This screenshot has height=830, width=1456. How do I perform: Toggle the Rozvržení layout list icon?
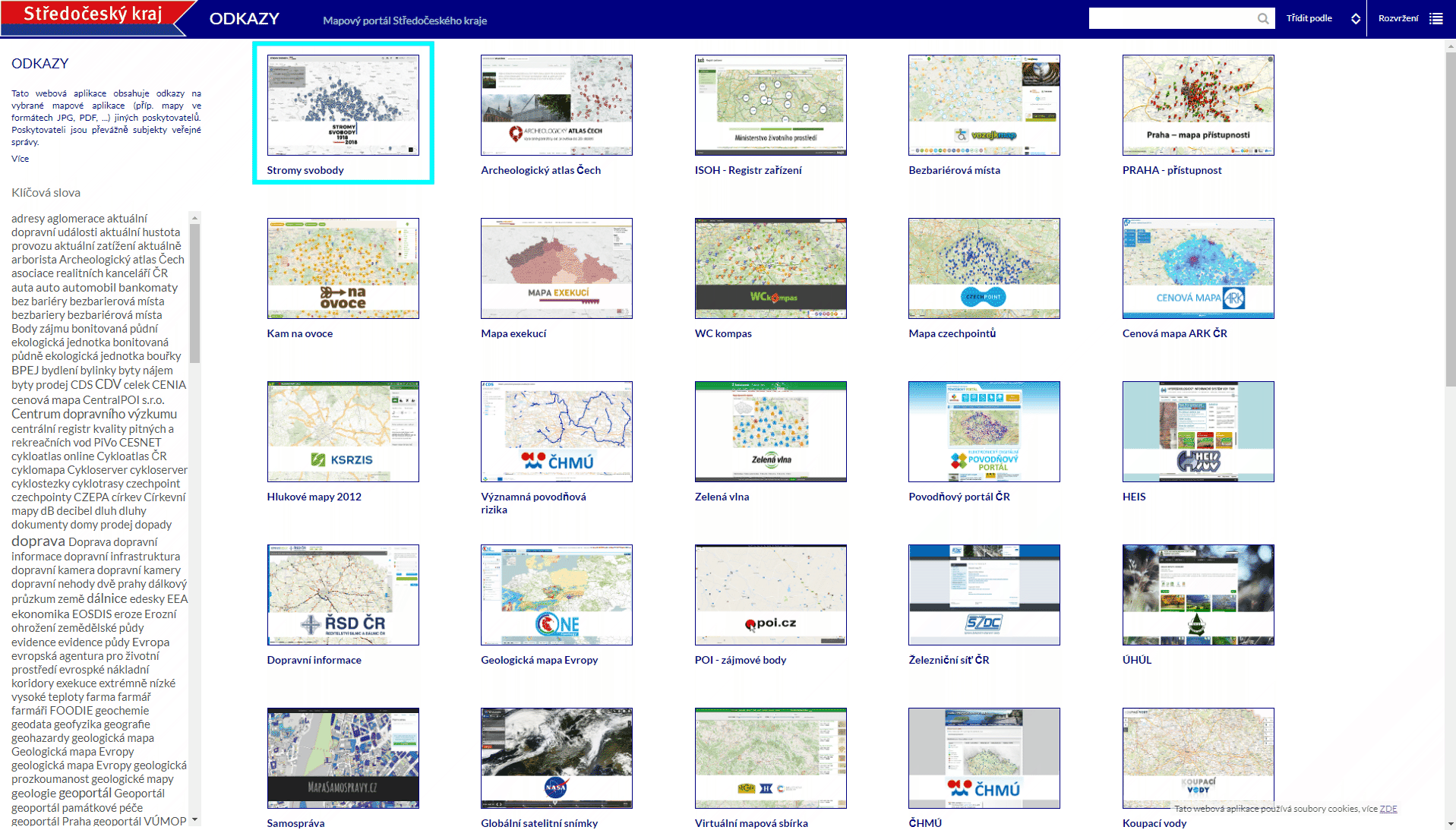point(1435,18)
